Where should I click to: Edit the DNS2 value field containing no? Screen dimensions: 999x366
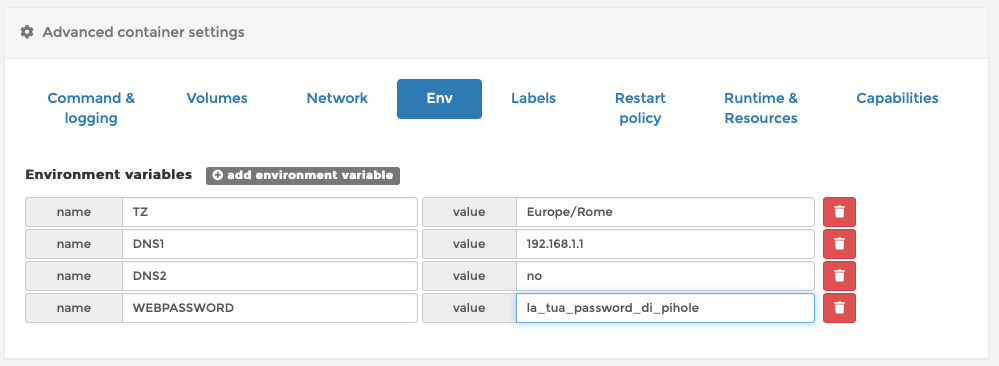(665, 275)
